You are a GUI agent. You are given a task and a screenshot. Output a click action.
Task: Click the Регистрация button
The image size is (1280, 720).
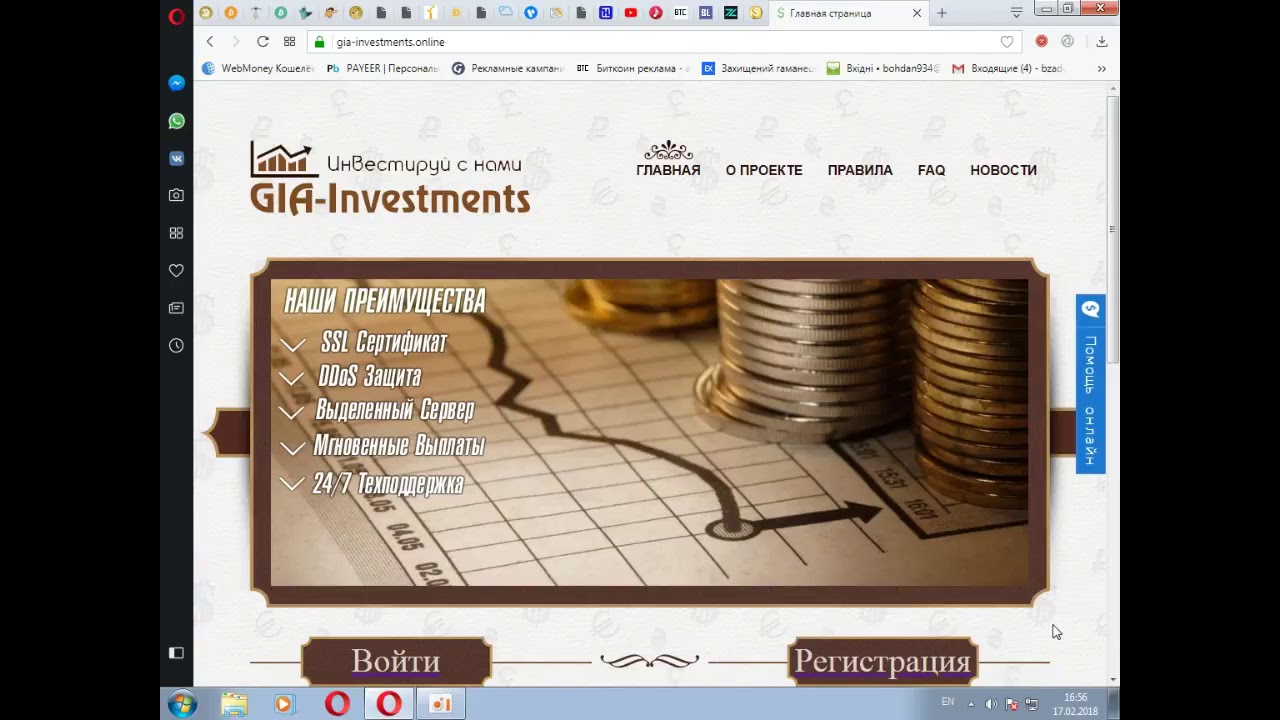pos(882,661)
